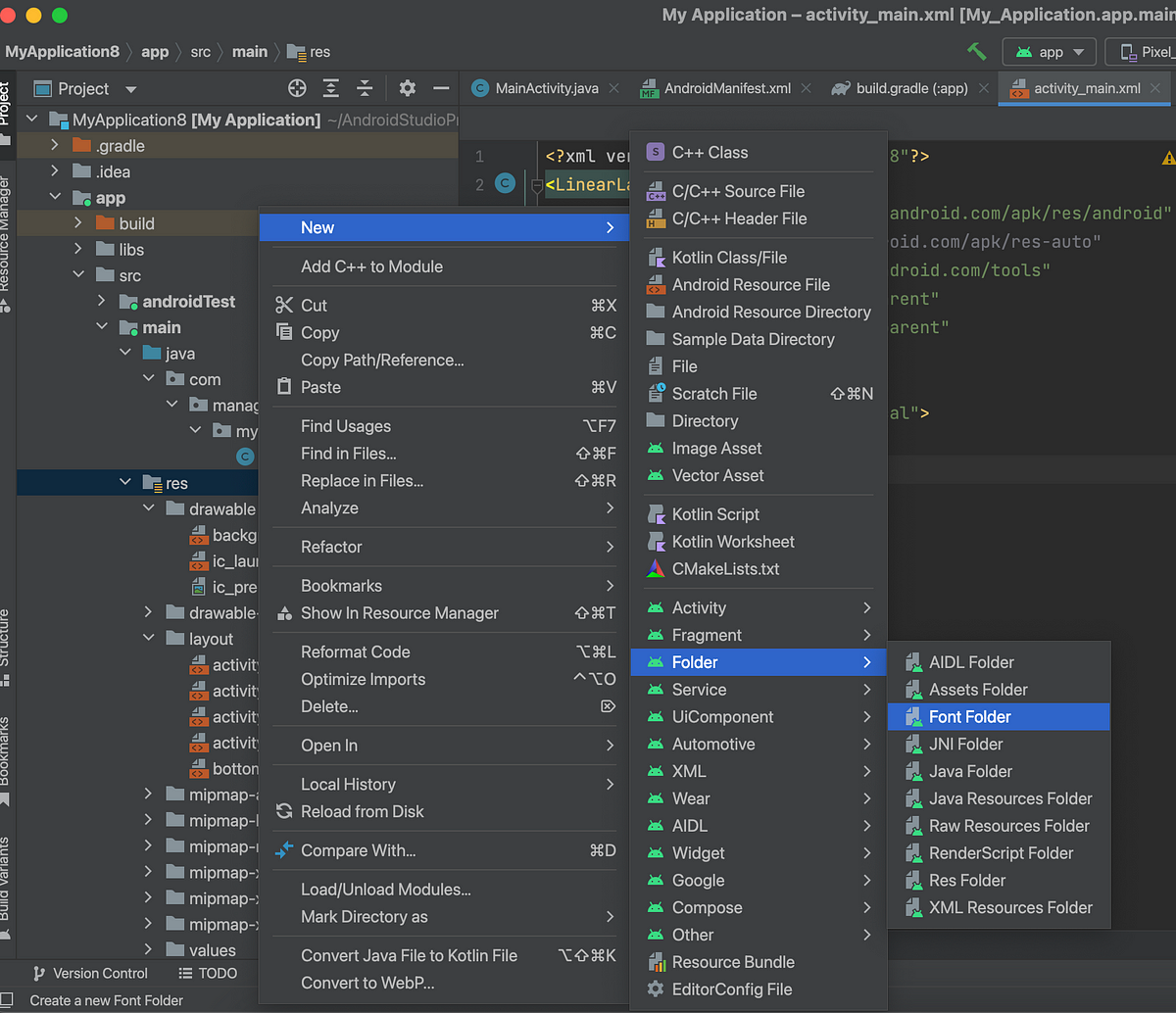The height and width of the screenshot is (1013, 1176).
Task: Select Font Folder in the Folder submenu
Action: 999,717
